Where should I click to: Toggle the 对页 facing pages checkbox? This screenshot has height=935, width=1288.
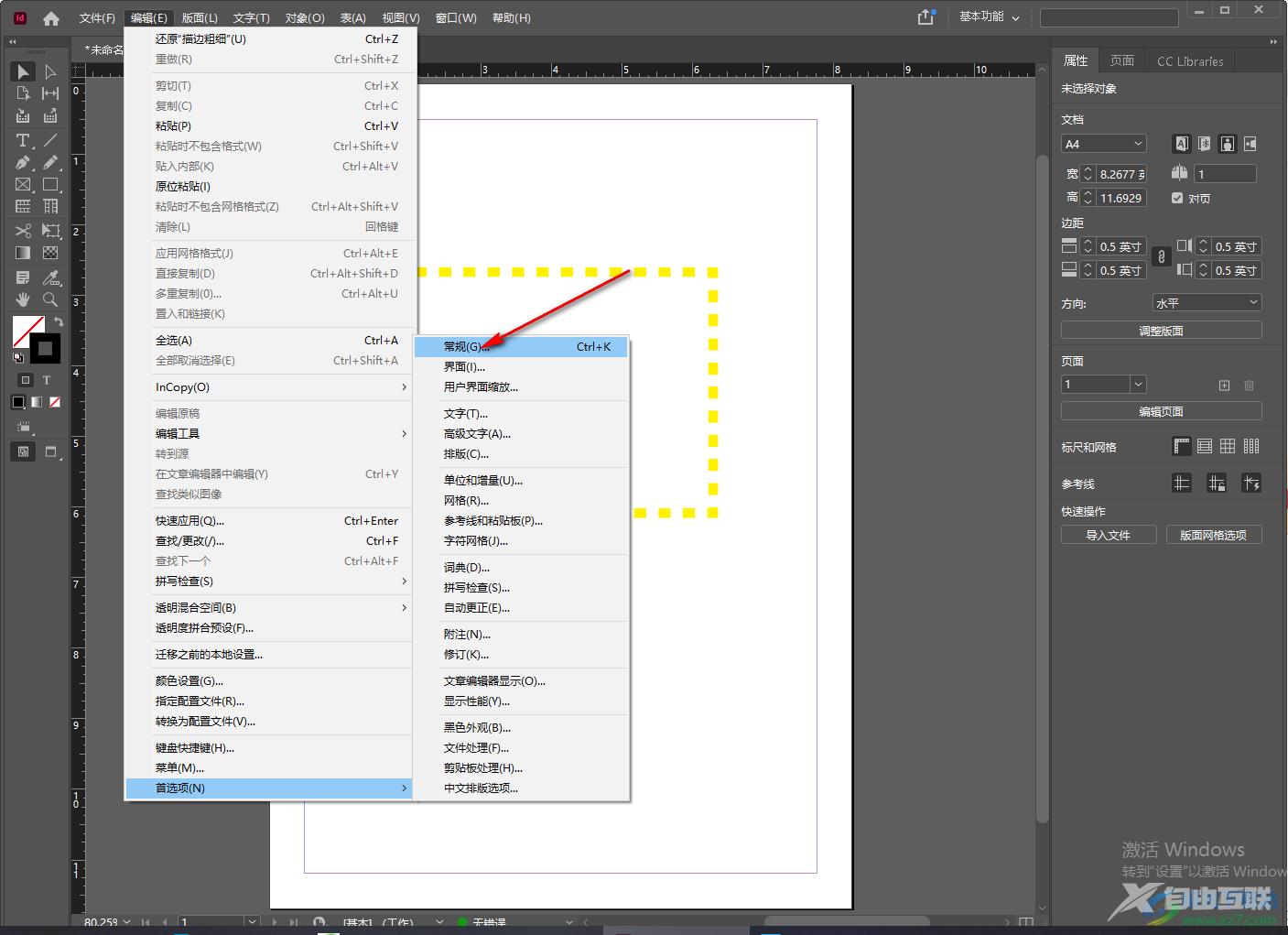pos(1177,198)
